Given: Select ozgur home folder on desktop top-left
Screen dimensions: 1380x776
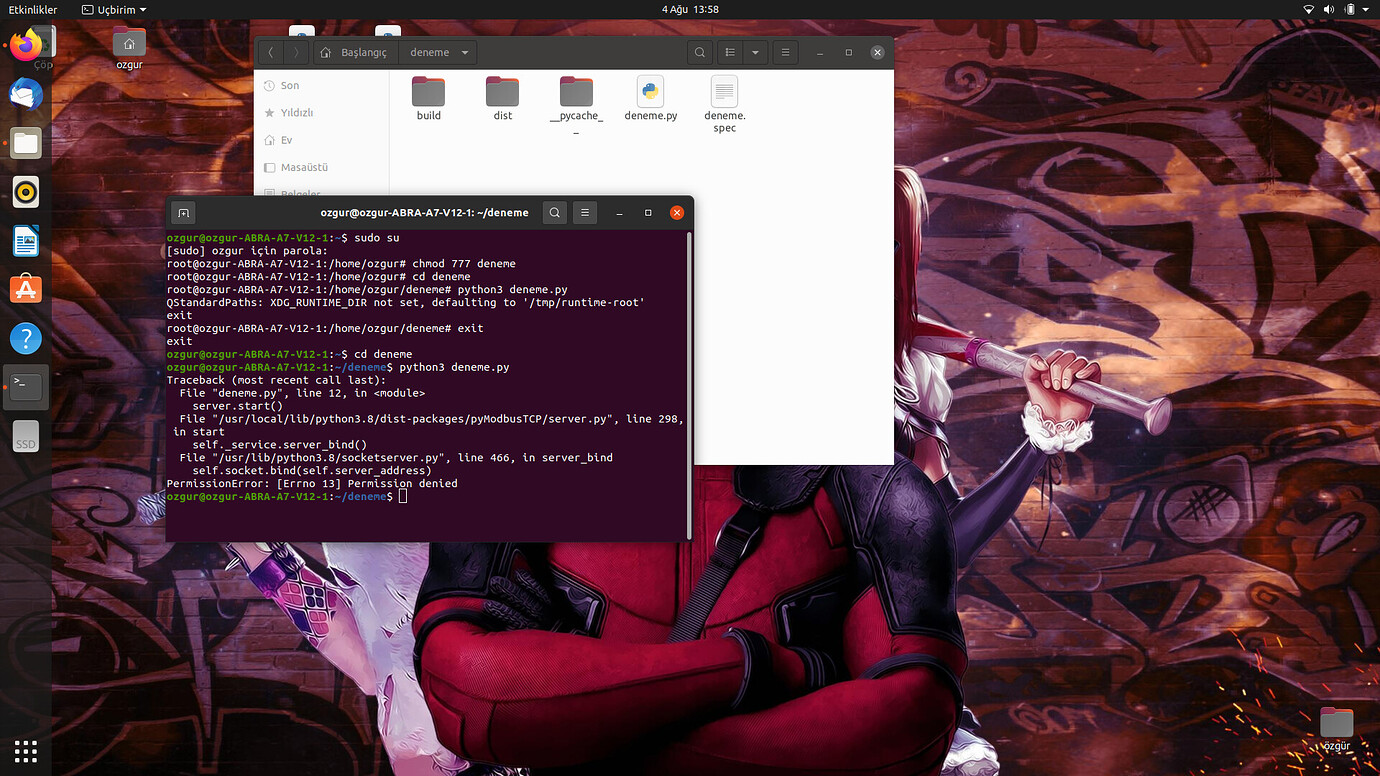Looking at the screenshot, I should 129,49.
